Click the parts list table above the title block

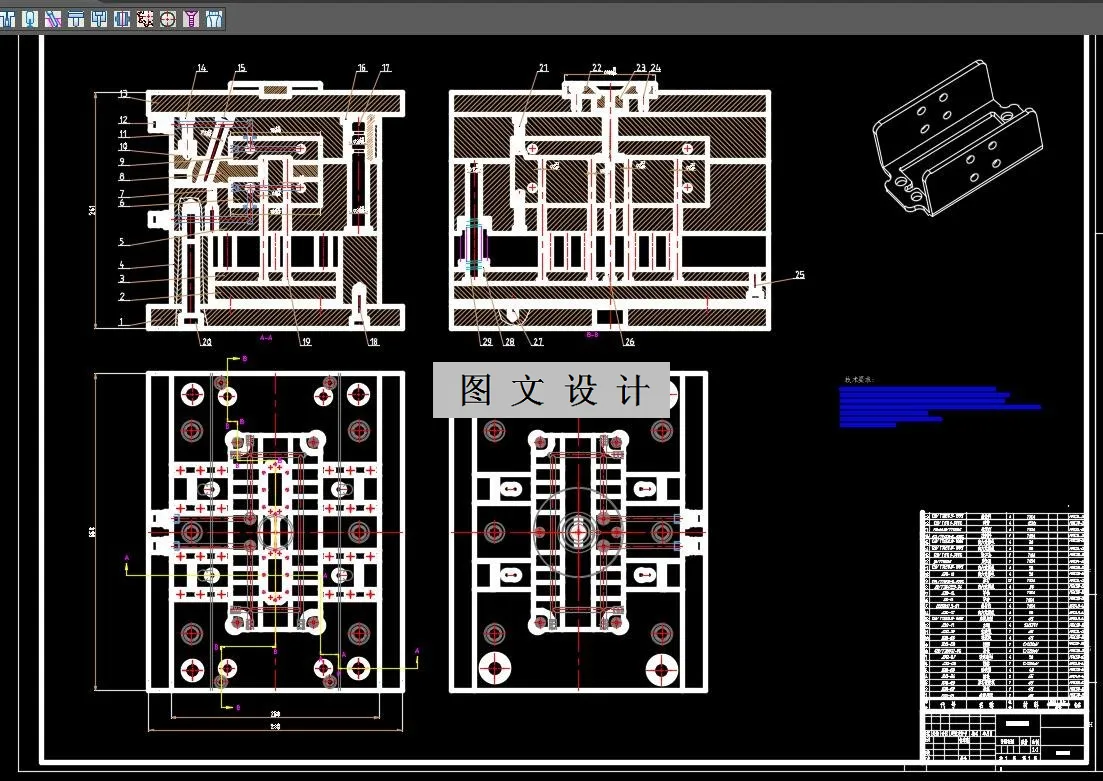[x=1003, y=609]
